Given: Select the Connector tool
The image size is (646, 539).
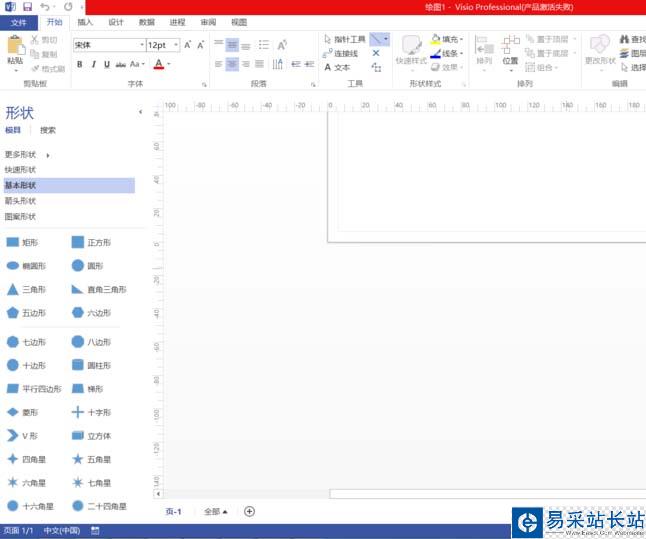Looking at the screenshot, I should [x=341, y=54].
